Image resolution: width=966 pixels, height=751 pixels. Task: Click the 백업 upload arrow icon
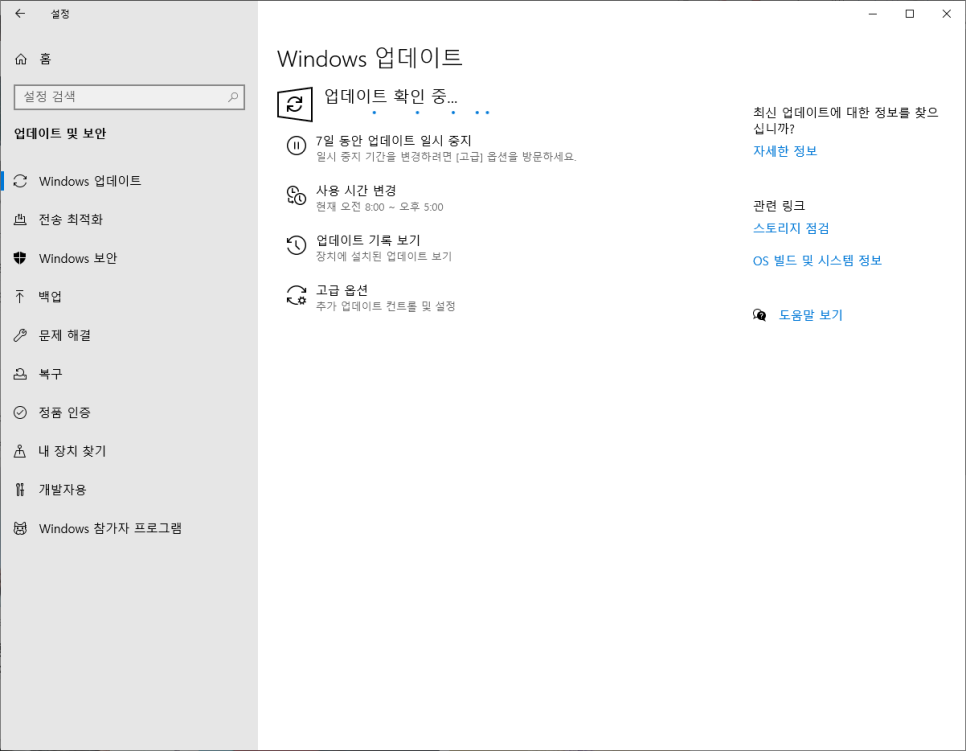tap(20, 296)
